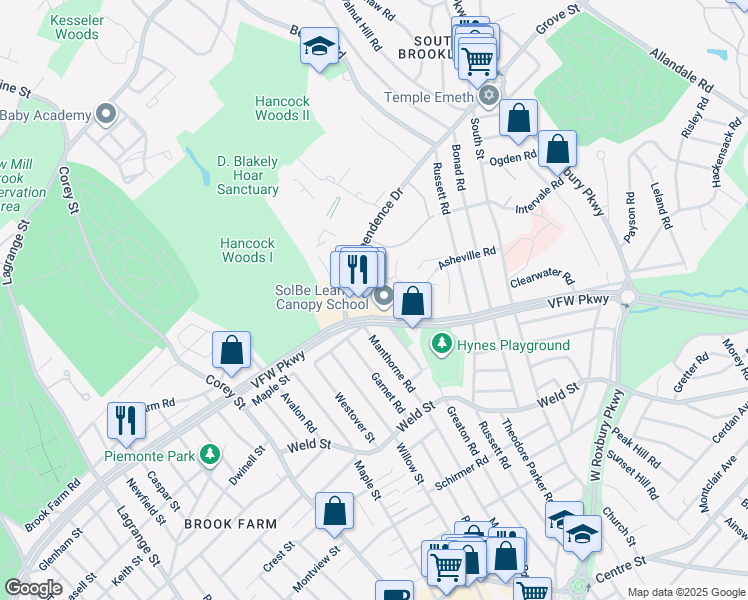Click the Baby Academy location pin
This screenshot has height=600, width=748.
[x=106, y=115]
